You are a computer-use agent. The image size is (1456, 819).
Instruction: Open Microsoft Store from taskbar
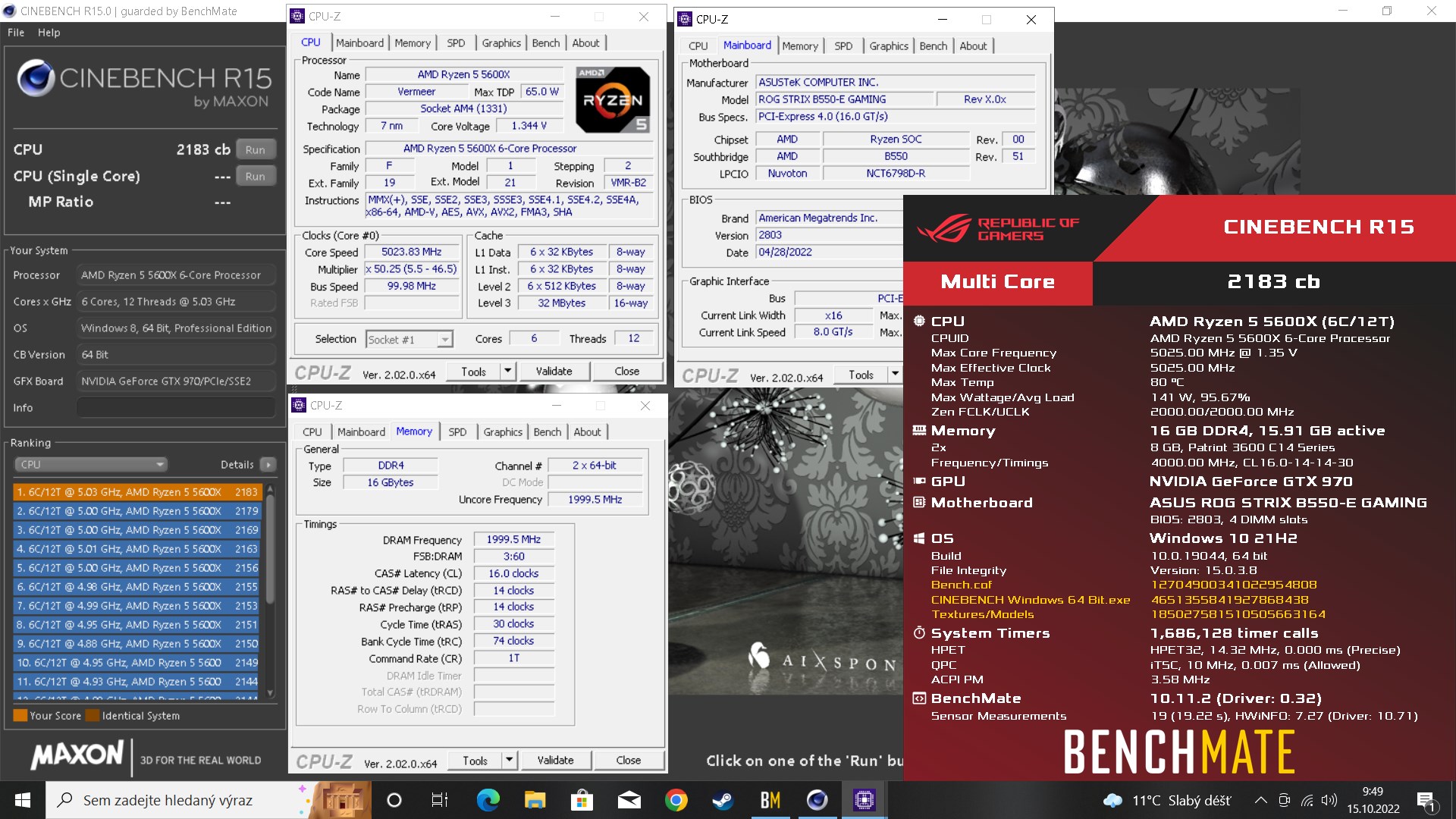582,800
